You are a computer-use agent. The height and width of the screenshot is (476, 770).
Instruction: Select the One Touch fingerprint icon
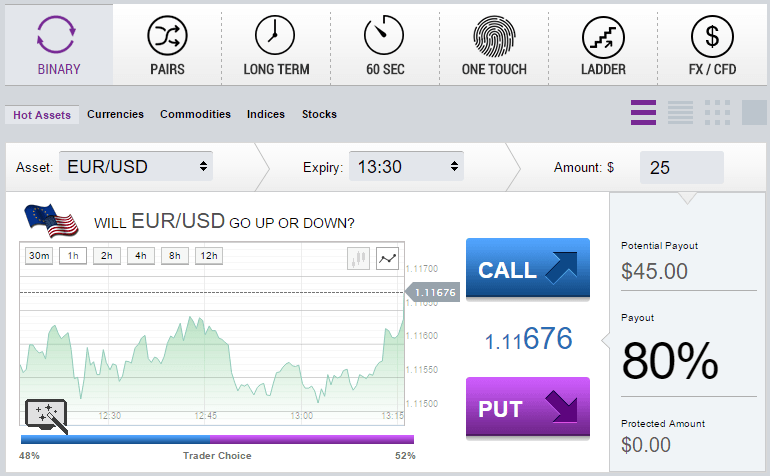tap(494, 36)
